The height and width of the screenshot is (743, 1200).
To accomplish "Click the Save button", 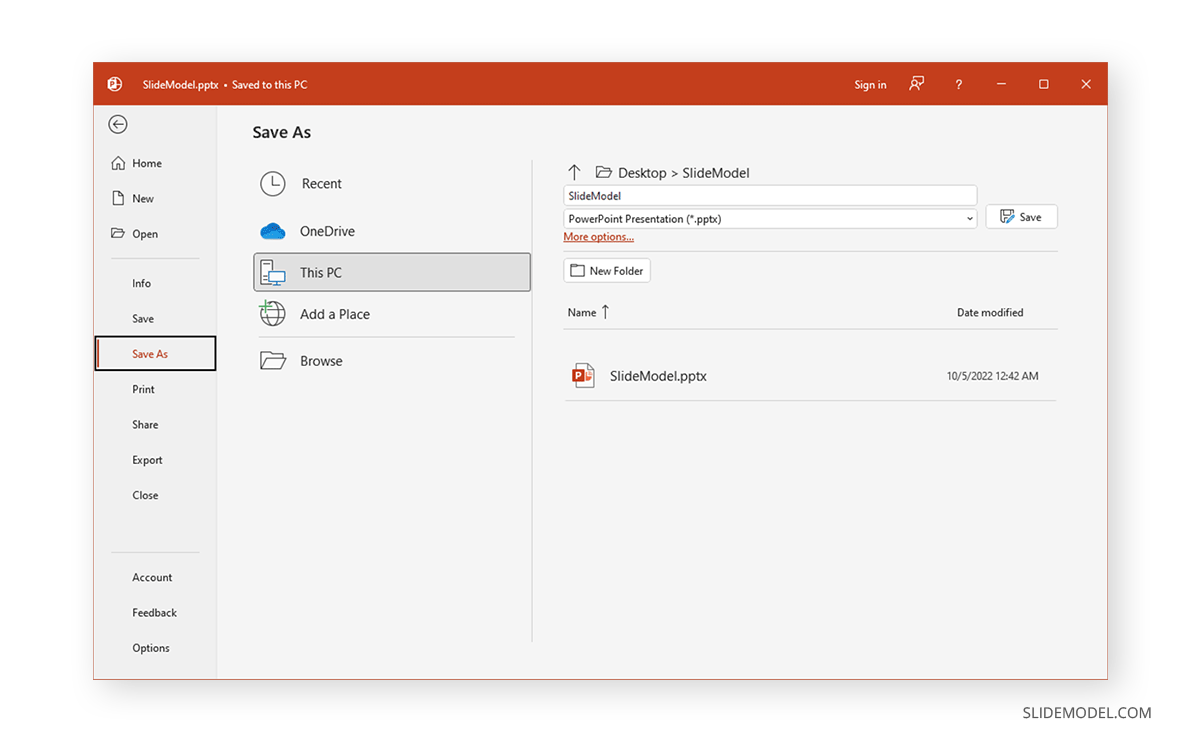I will (1021, 216).
